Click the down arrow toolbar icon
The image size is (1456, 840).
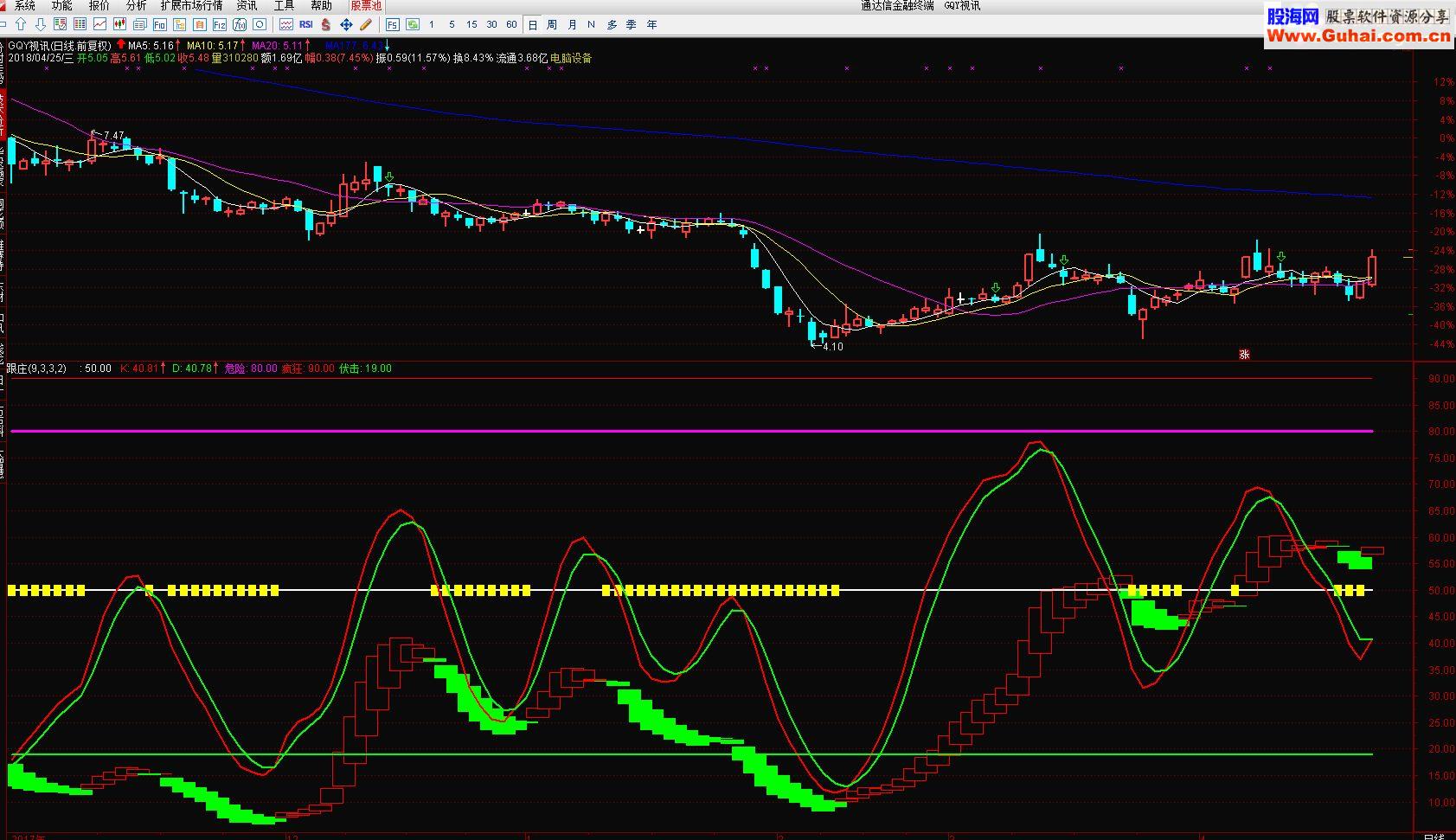41,24
